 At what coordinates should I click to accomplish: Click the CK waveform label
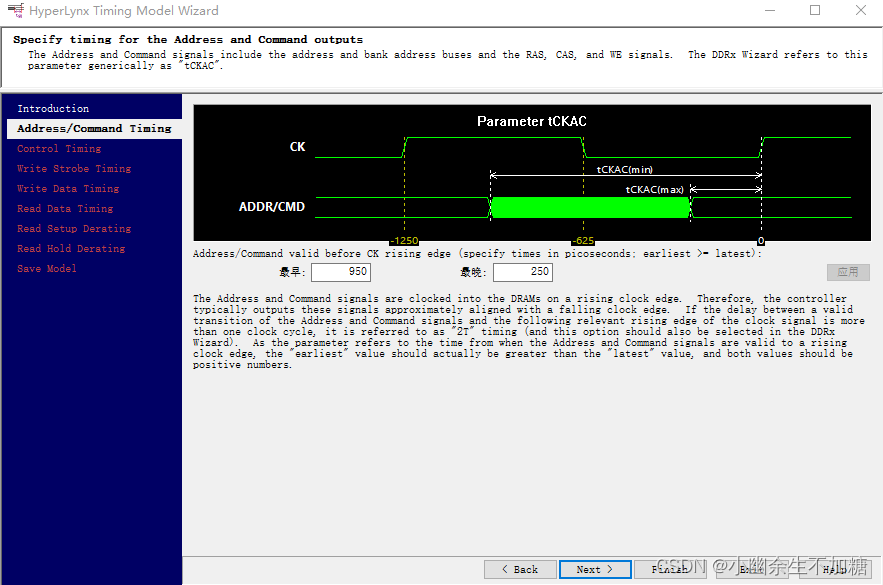297,147
